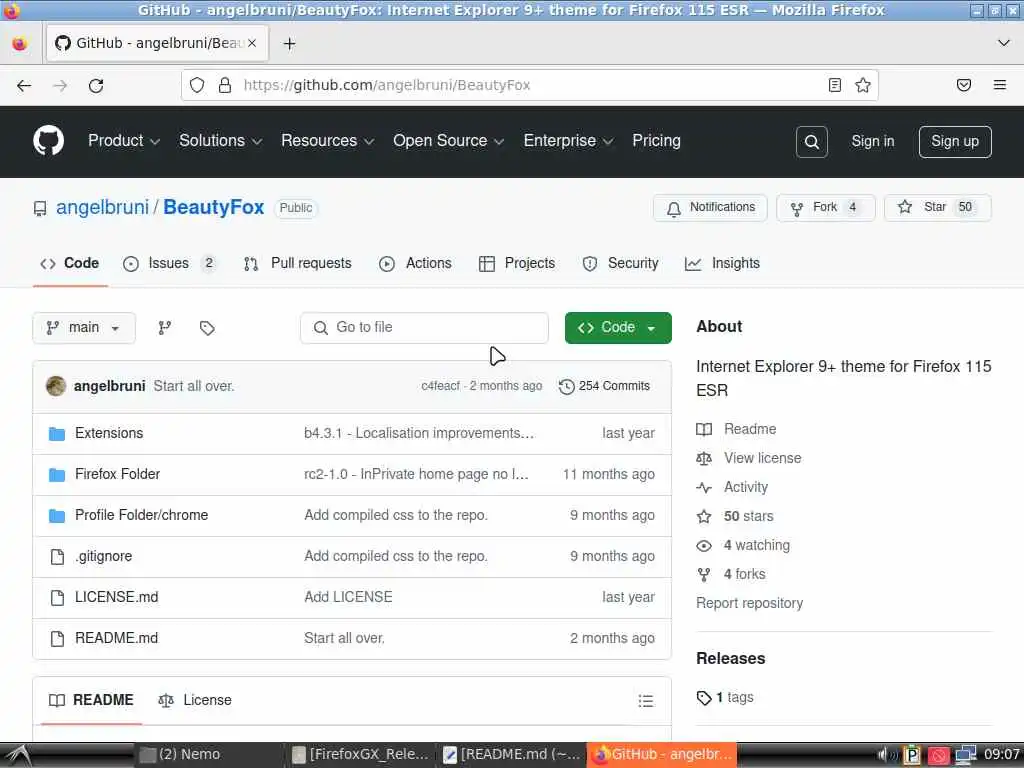
Task: Expand the green Code dropdown button
Action: point(618,328)
